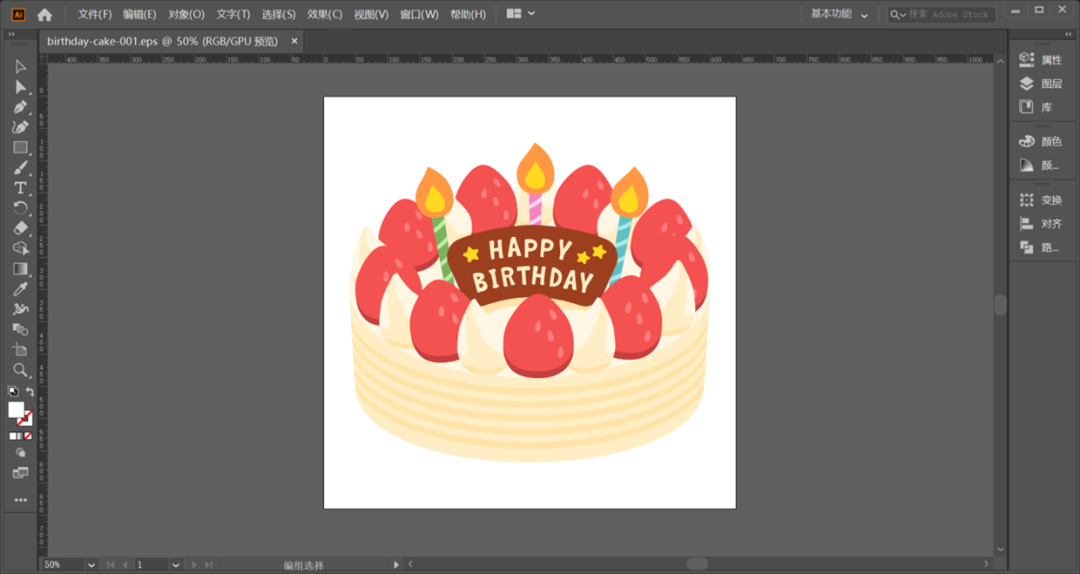Expand the status bar info arrow
The image size is (1080, 574).
click(395, 565)
